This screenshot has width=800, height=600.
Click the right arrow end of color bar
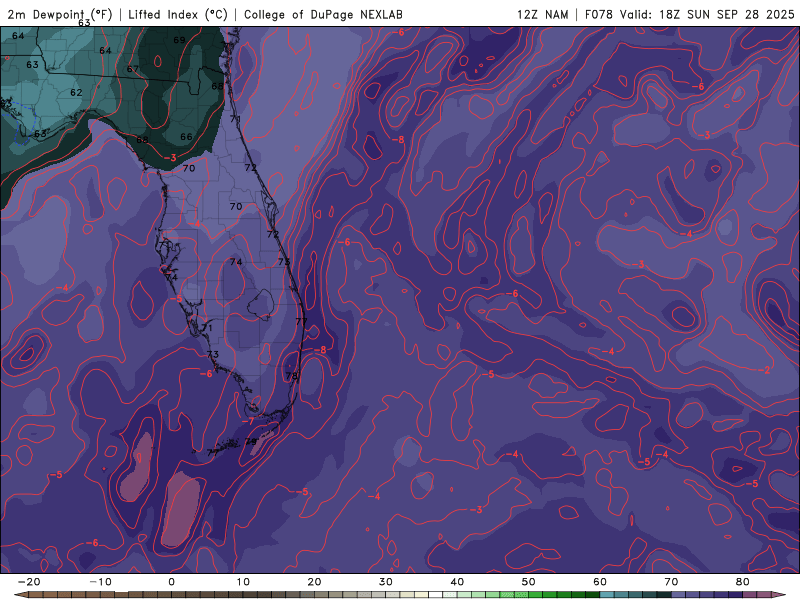point(780,595)
